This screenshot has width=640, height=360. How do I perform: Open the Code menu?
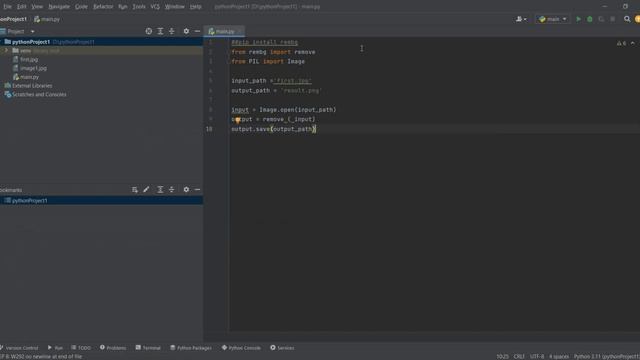pyautogui.click(x=81, y=7)
